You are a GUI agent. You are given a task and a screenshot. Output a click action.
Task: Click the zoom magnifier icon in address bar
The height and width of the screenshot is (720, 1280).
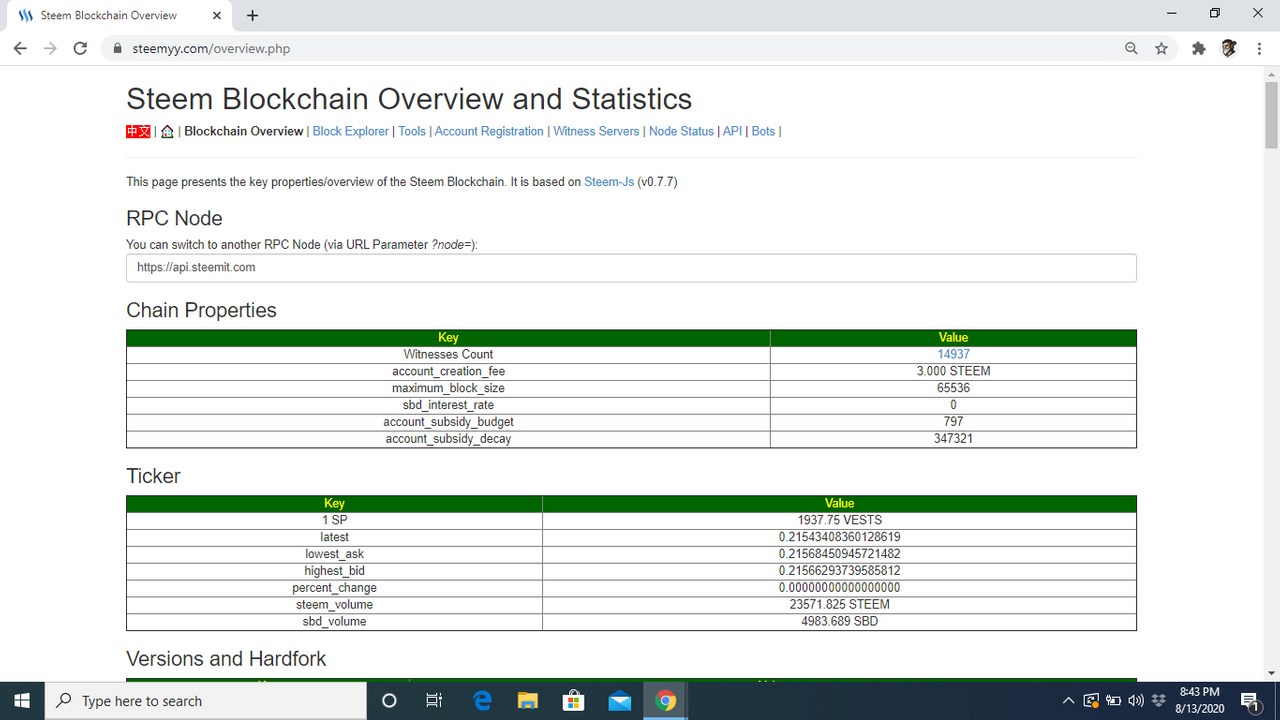[1131, 48]
